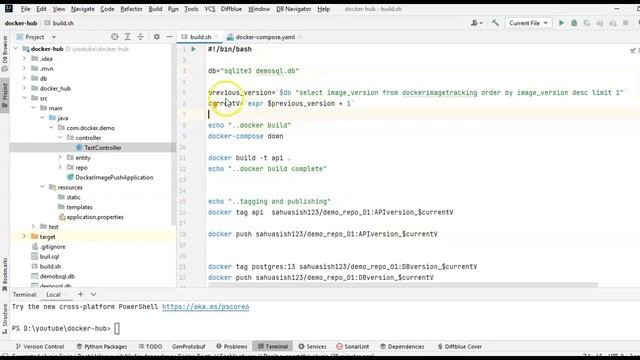Open the Bookmarks side tool window

[4, 274]
